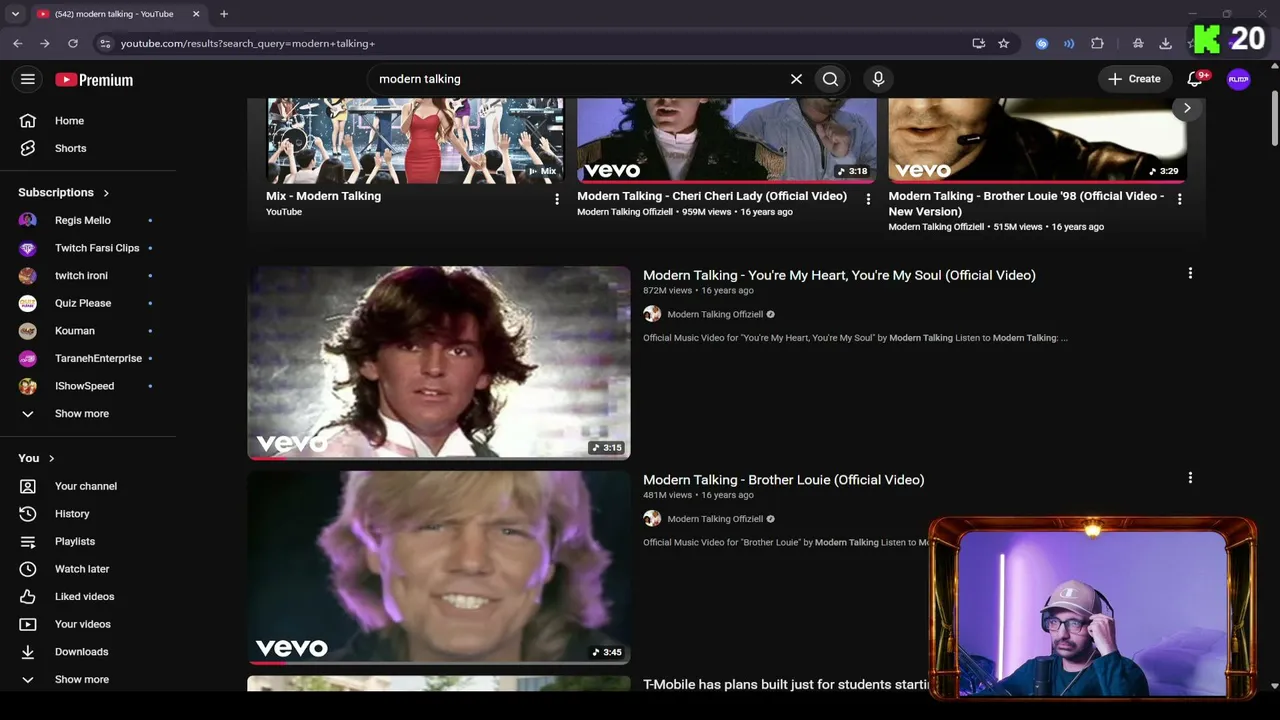Click the incognito icon in the toolbar

(1138, 43)
